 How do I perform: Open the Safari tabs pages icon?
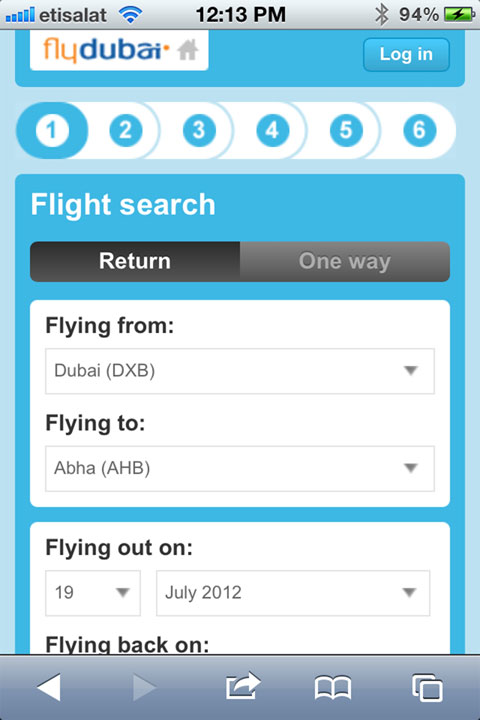click(427, 687)
